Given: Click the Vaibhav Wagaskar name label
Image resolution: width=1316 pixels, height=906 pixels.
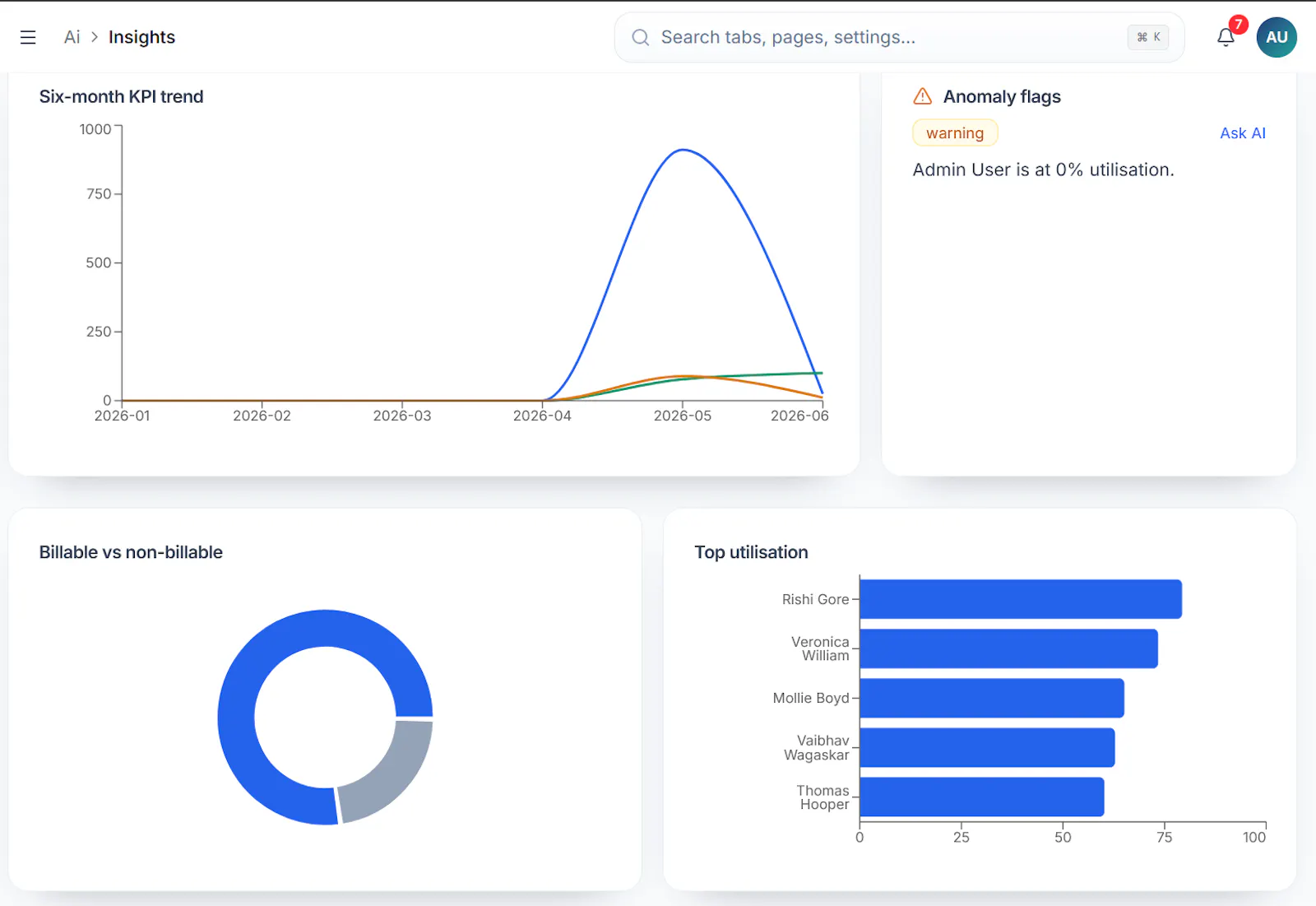Looking at the screenshot, I should pyautogui.click(x=816, y=748).
